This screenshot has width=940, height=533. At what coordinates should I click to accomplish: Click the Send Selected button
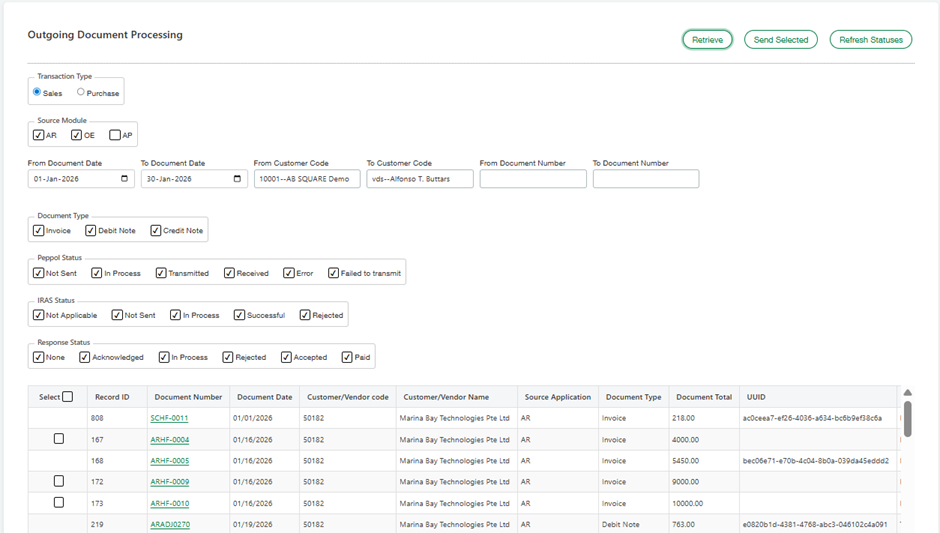pos(780,40)
